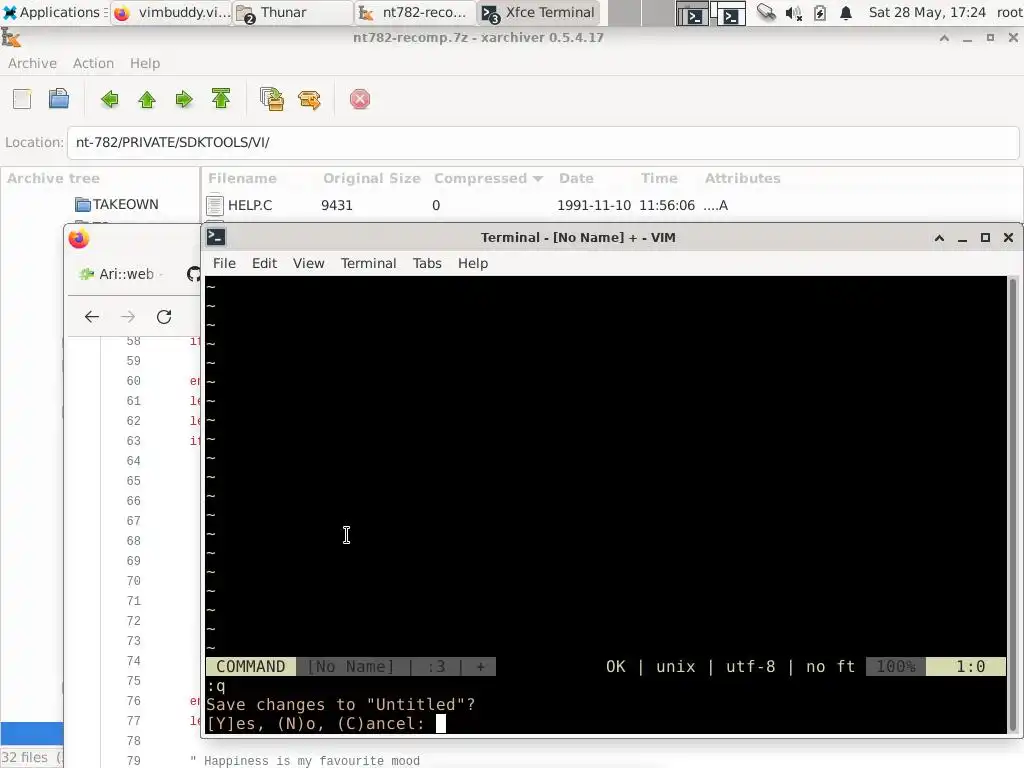Sort by the Time column header

point(659,178)
